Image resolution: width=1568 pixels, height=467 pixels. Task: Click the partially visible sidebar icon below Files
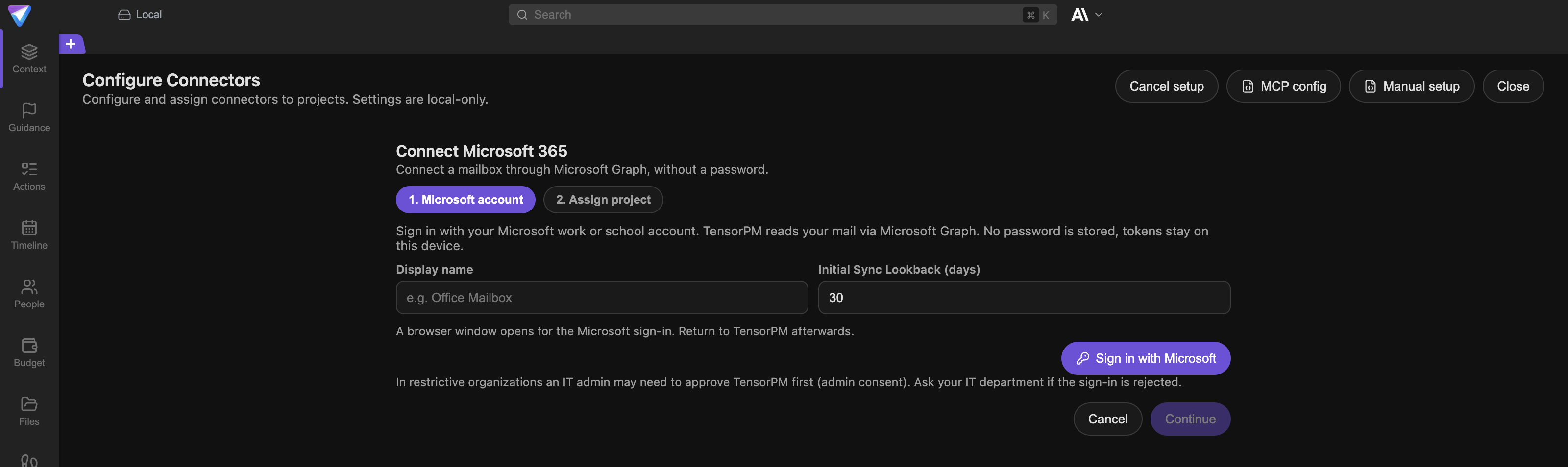29,460
